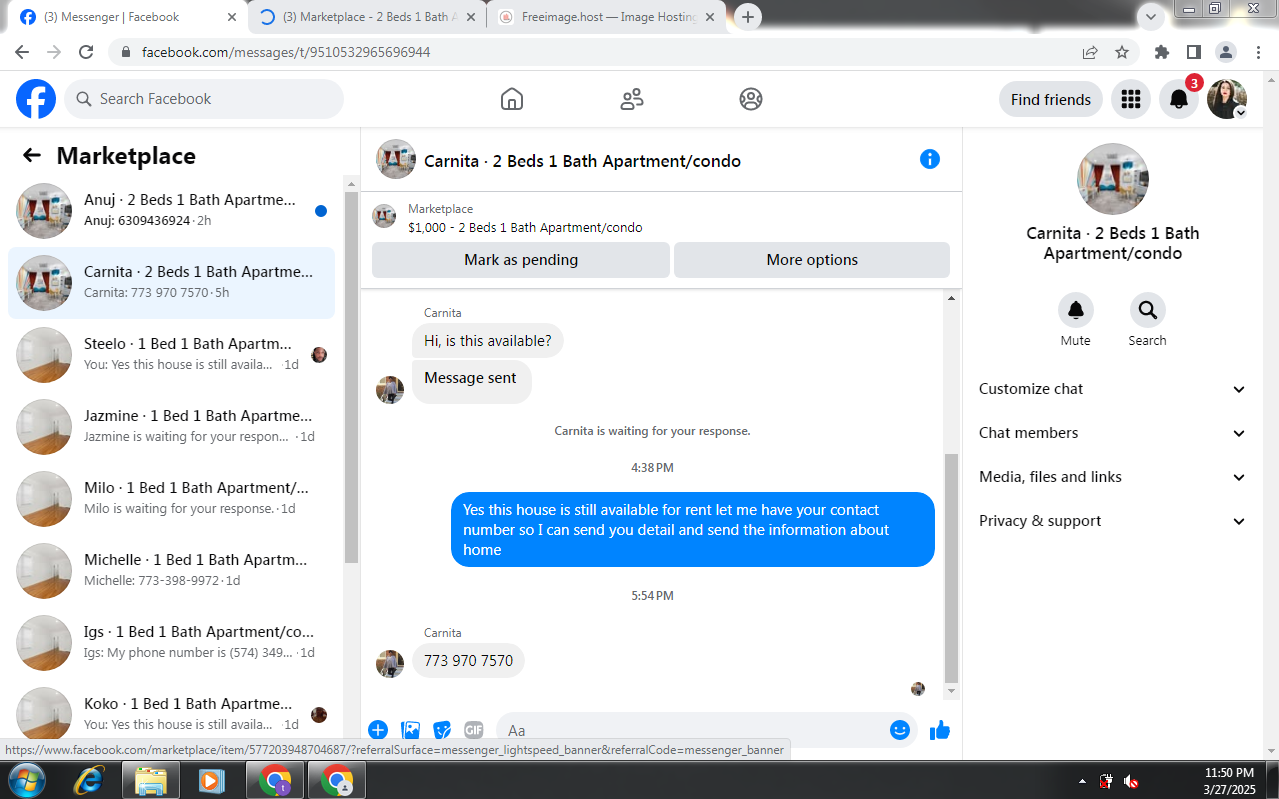The width and height of the screenshot is (1279, 799).
Task: Choose a sticker in composer
Action: tap(442, 730)
